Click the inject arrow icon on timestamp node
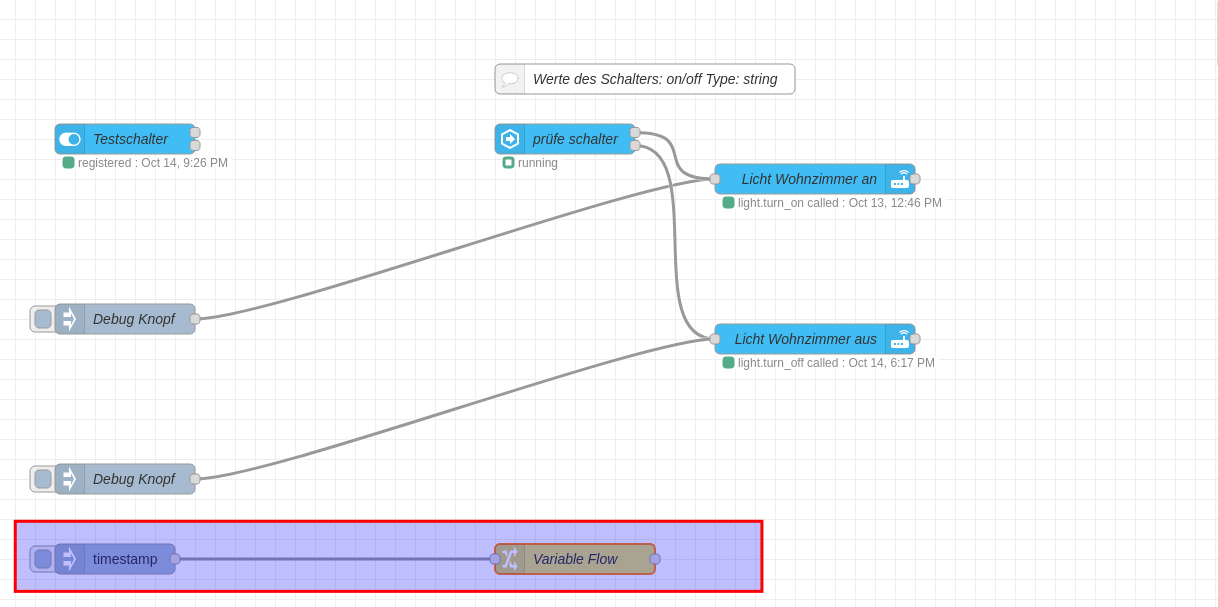Viewport: 1218px width, 607px height. pos(69,559)
